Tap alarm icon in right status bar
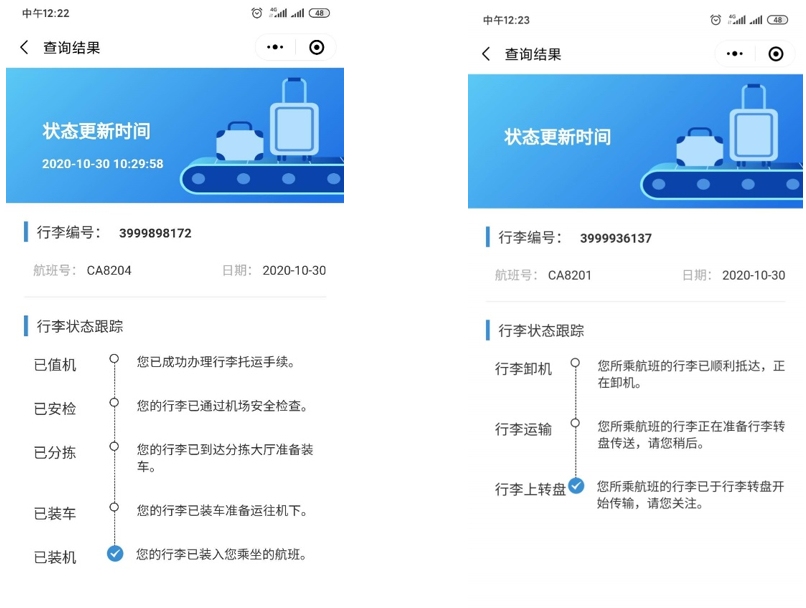 point(715,20)
